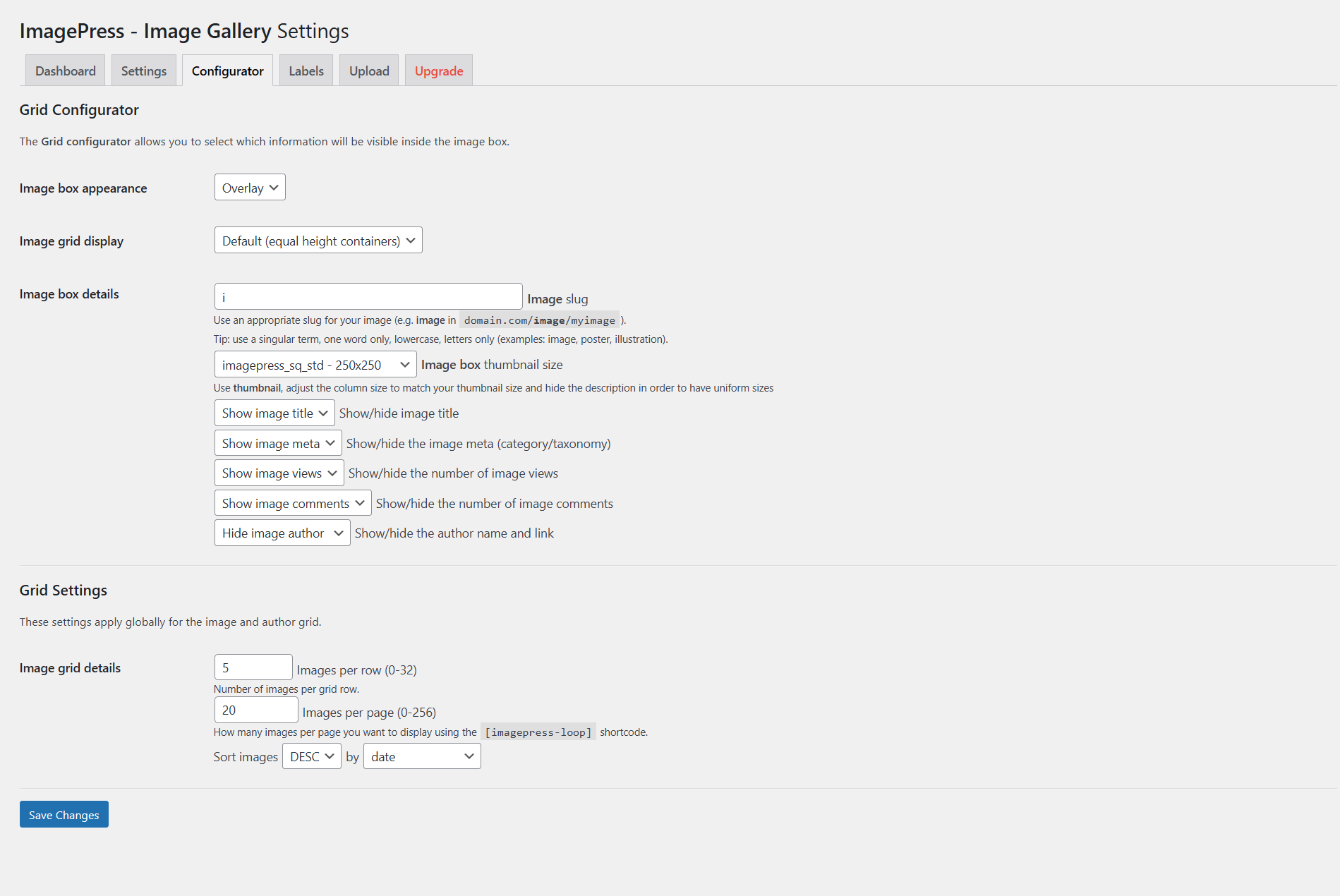
Task: Click the Save Changes button
Action: point(64,814)
